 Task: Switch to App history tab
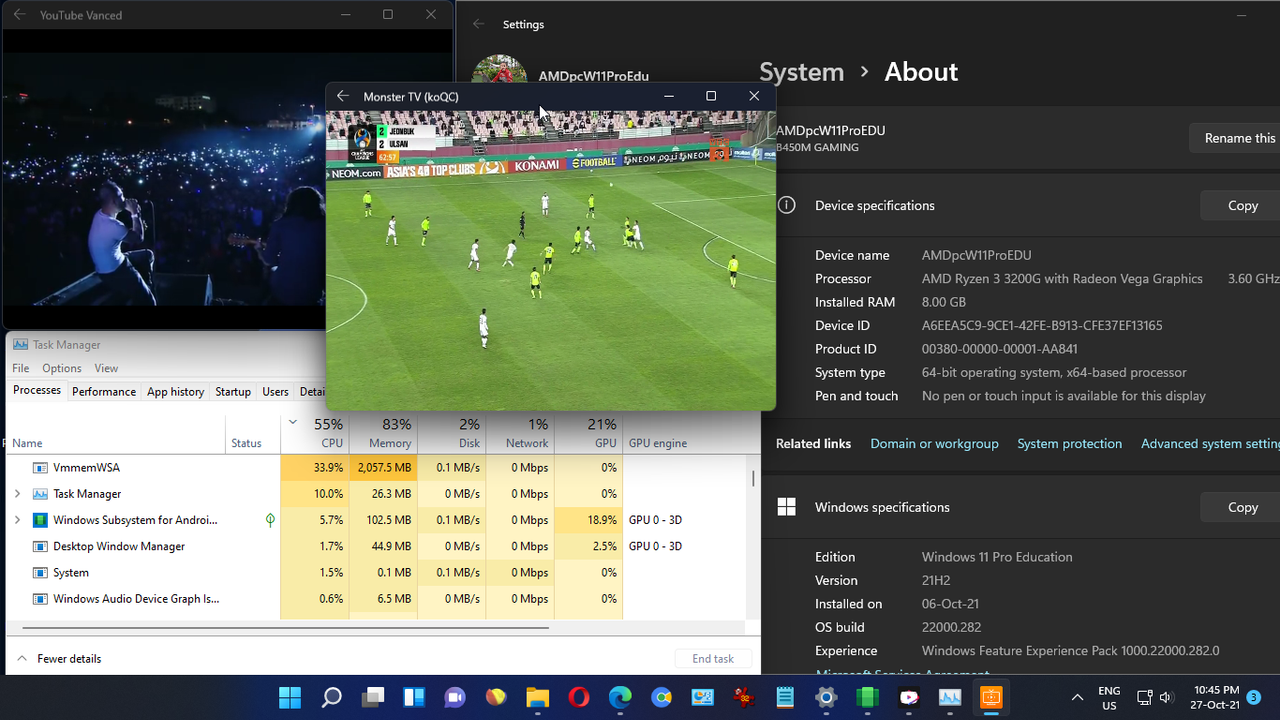click(x=176, y=392)
